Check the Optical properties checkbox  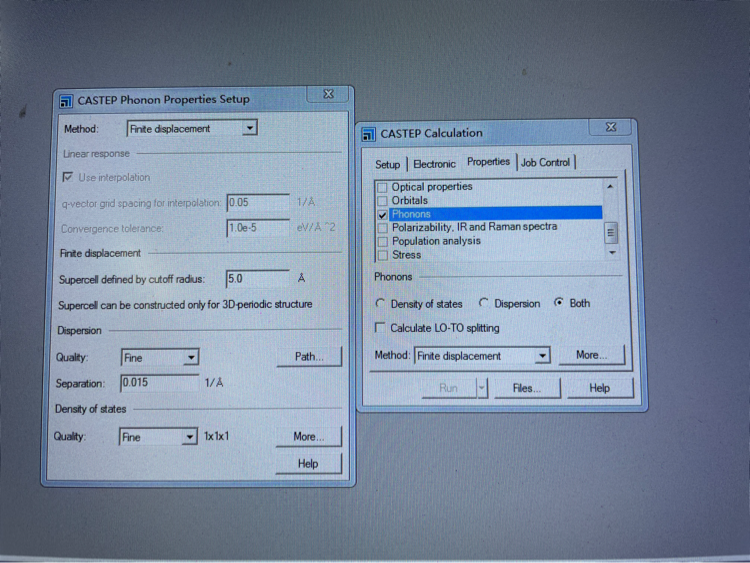[381, 187]
